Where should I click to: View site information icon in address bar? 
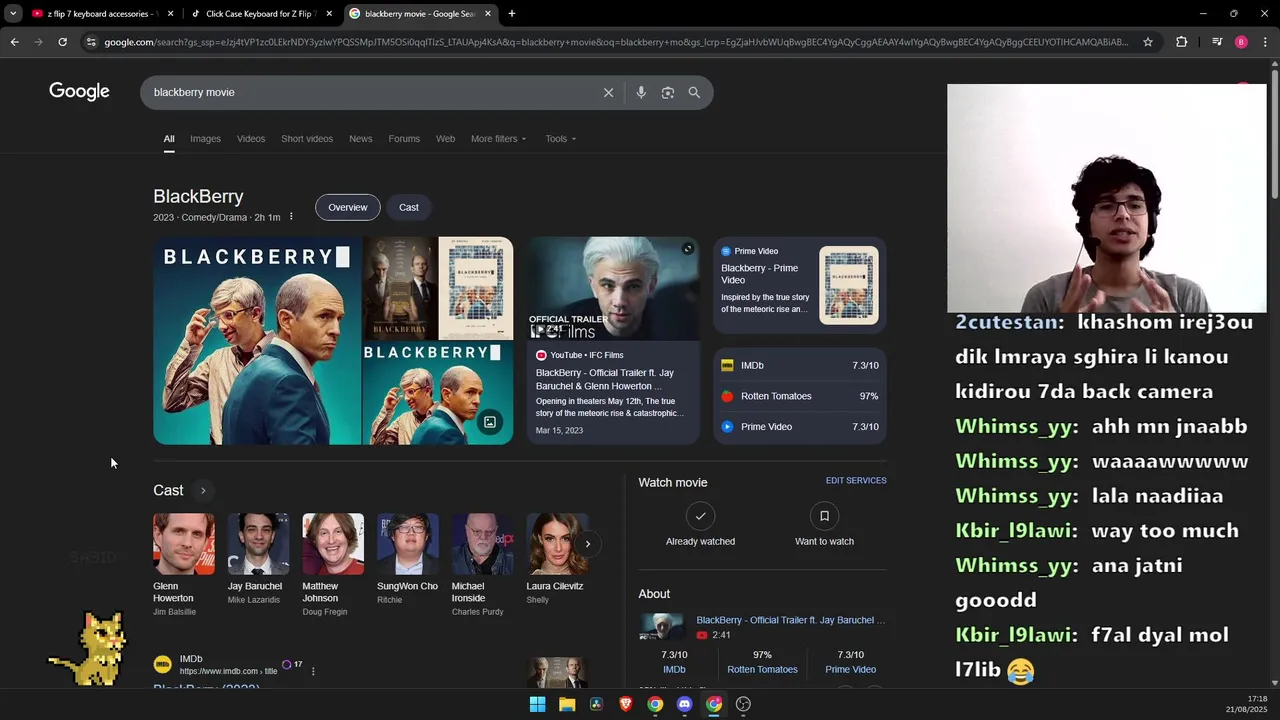coord(91,42)
